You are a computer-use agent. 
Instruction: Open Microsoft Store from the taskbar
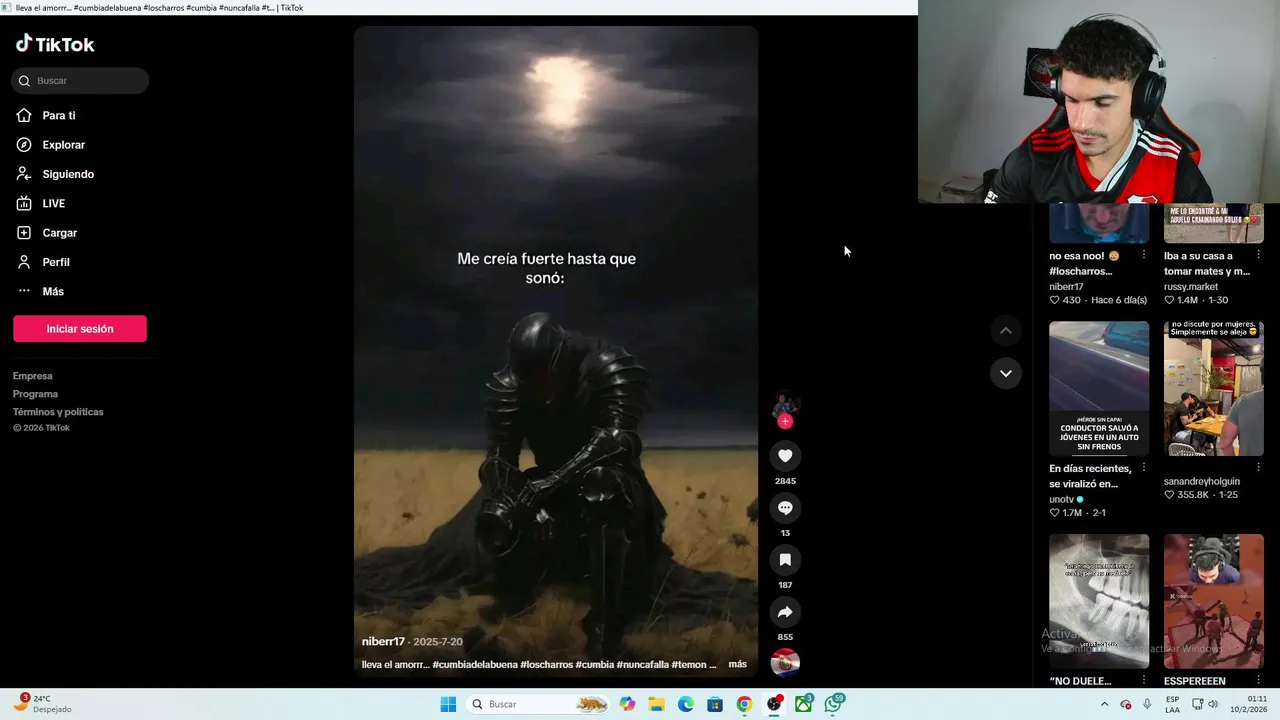(x=715, y=704)
